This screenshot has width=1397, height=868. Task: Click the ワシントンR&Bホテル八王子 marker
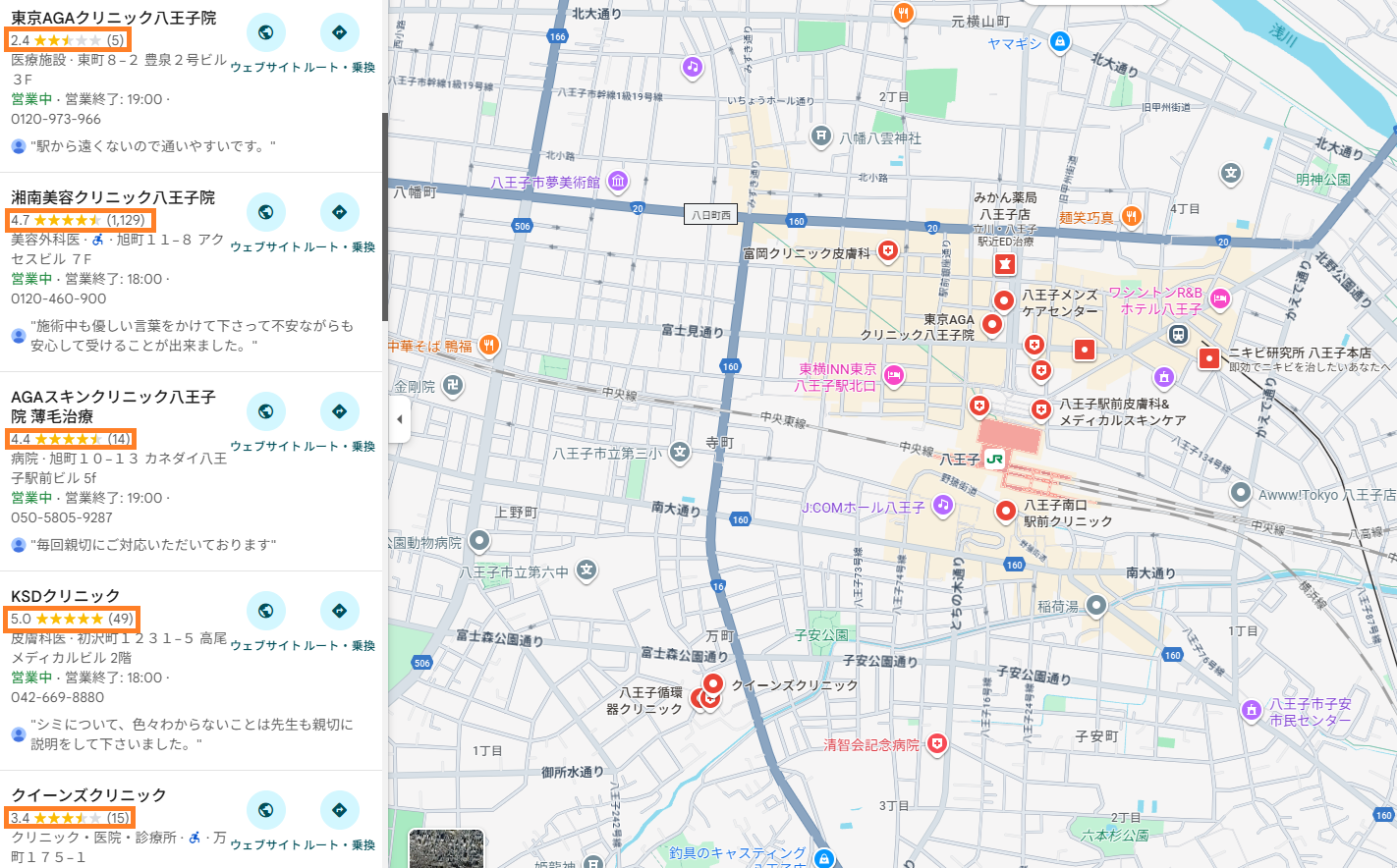[1219, 299]
